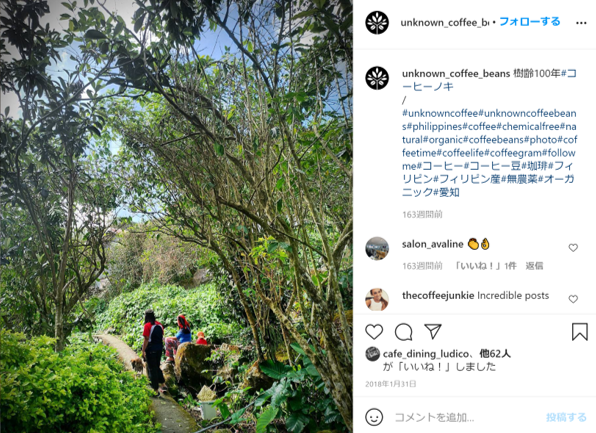Save post with bookmark icon
The height and width of the screenshot is (433, 596).
(x=580, y=331)
